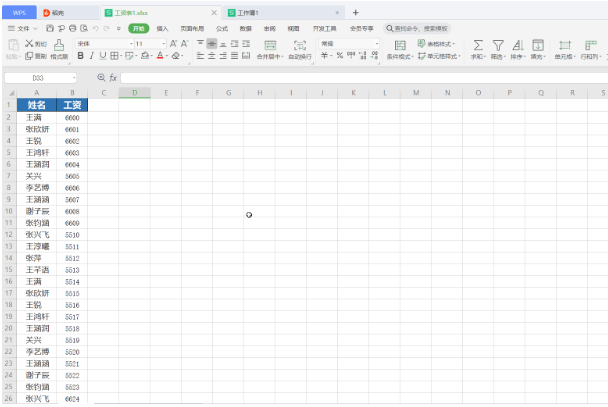Image resolution: width=608 pixels, height=407 pixels.
Task: Switch to the Insert (插入) ribbon tab
Action: 162,28
